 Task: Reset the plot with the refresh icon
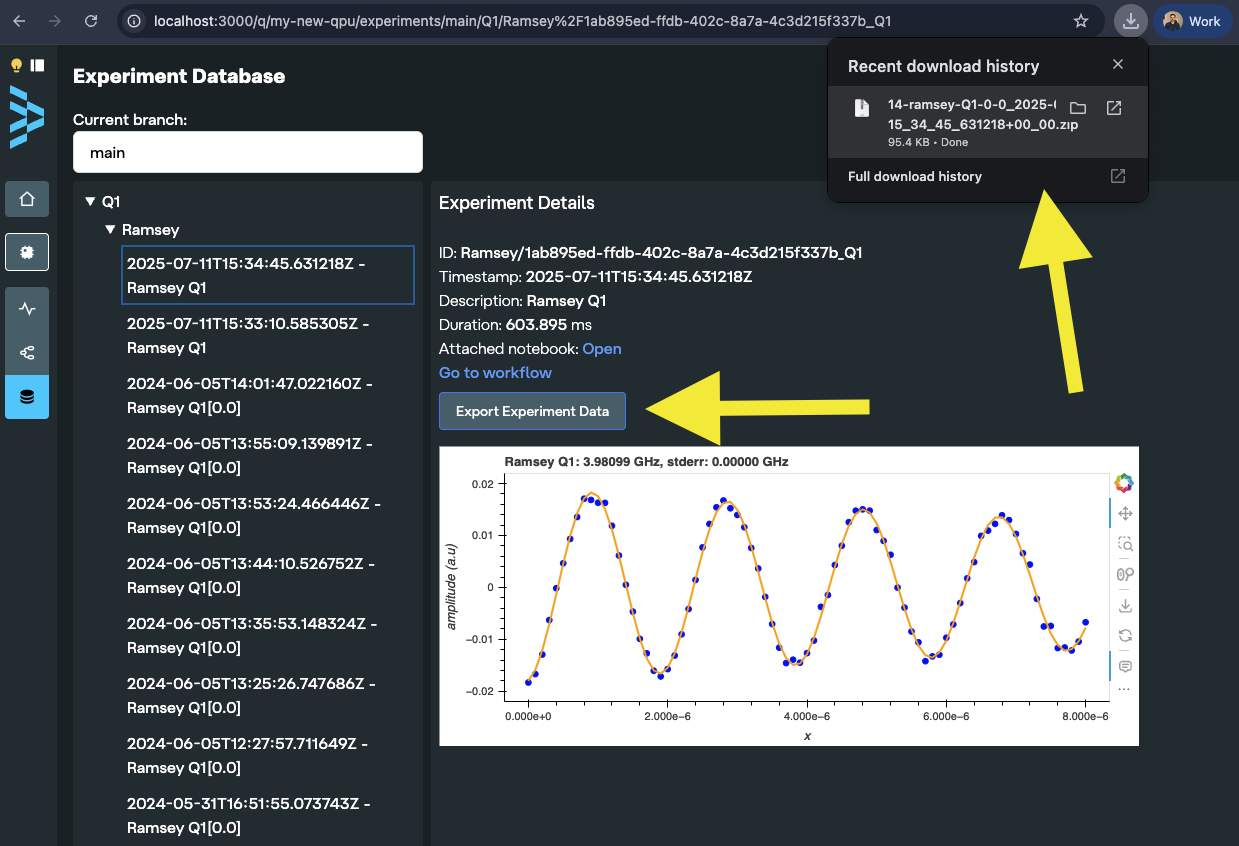pos(1125,635)
